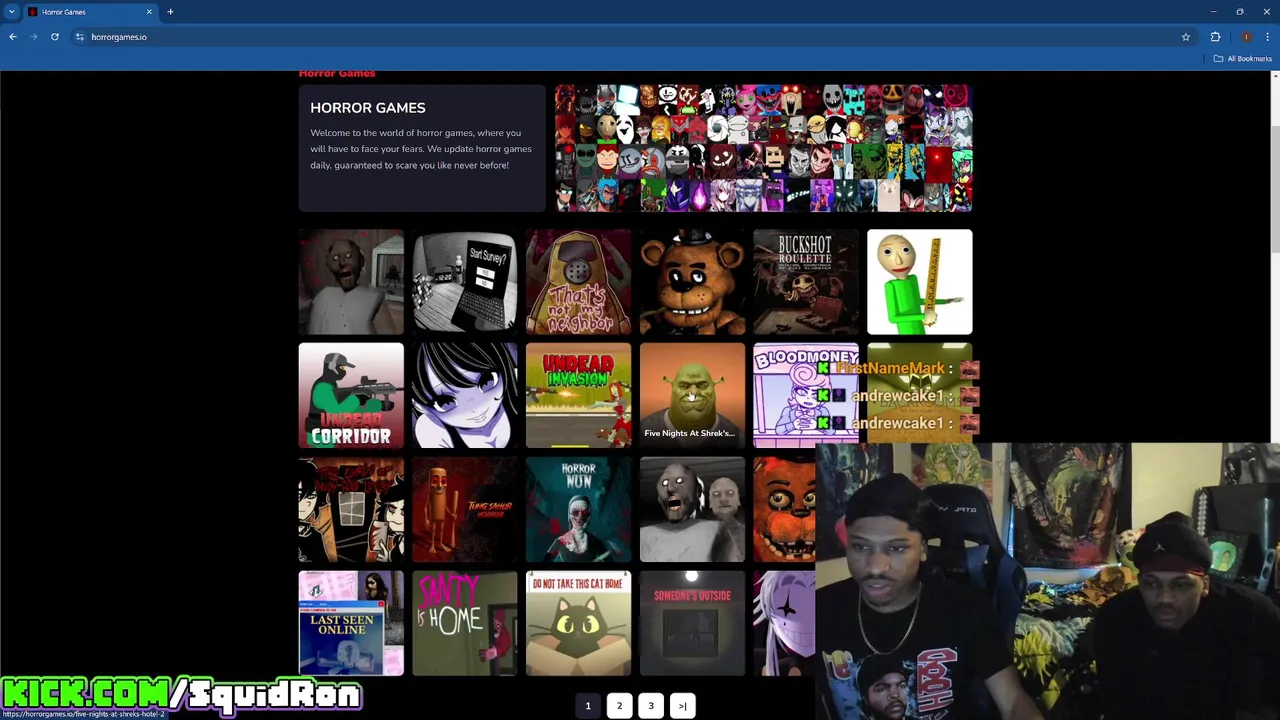Open the All Bookmarks folder
Viewport: 1280px width, 720px height.
(x=1243, y=59)
